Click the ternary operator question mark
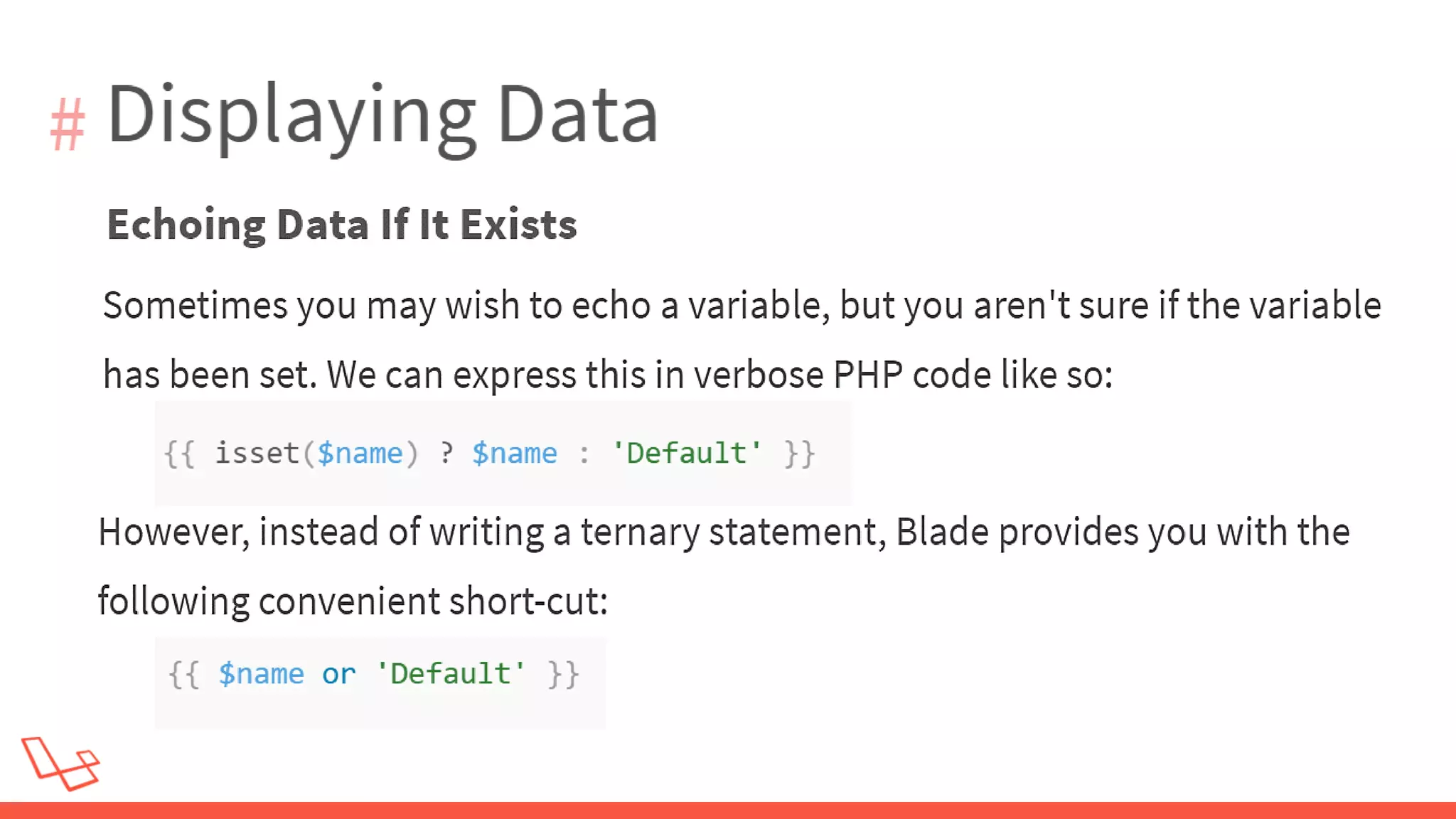The height and width of the screenshot is (819, 1456). [x=446, y=453]
